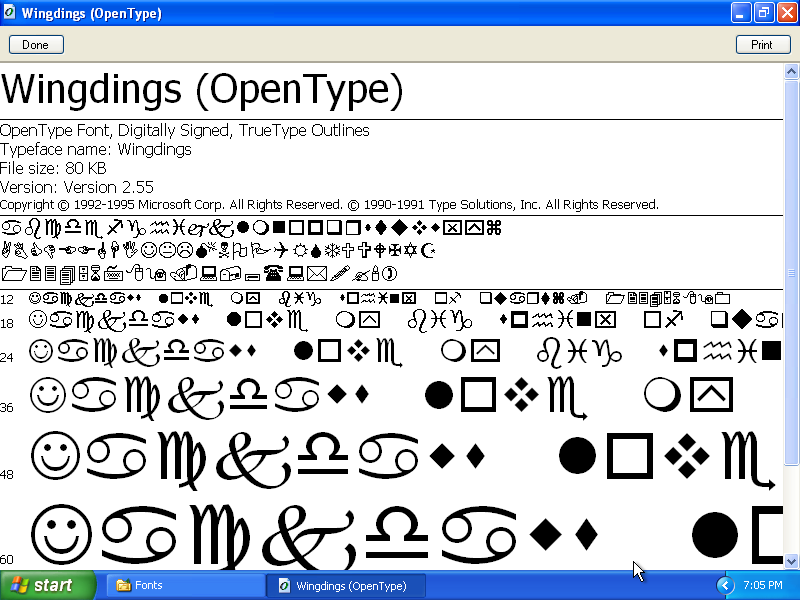The height and width of the screenshot is (600, 800).
Task: Click the scrollbar down arrow
Action: click(x=791, y=562)
